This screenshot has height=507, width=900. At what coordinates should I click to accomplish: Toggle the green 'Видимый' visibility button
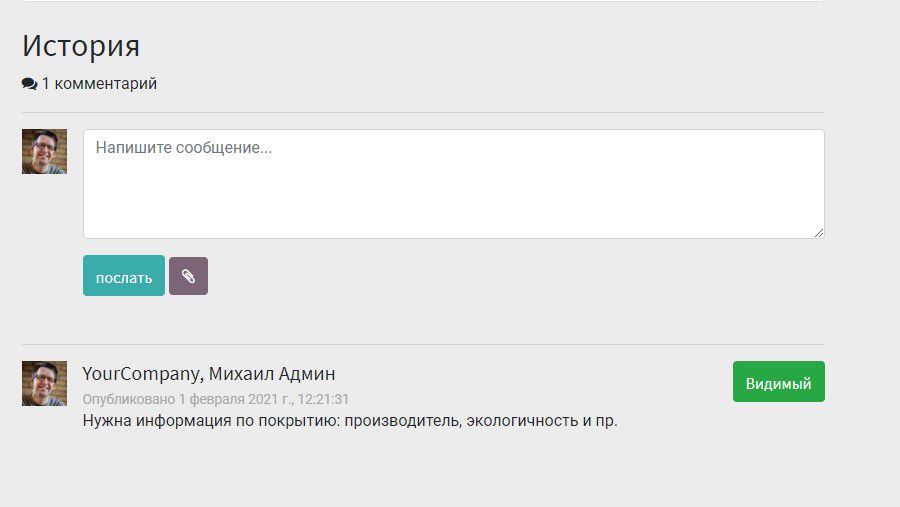778,382
